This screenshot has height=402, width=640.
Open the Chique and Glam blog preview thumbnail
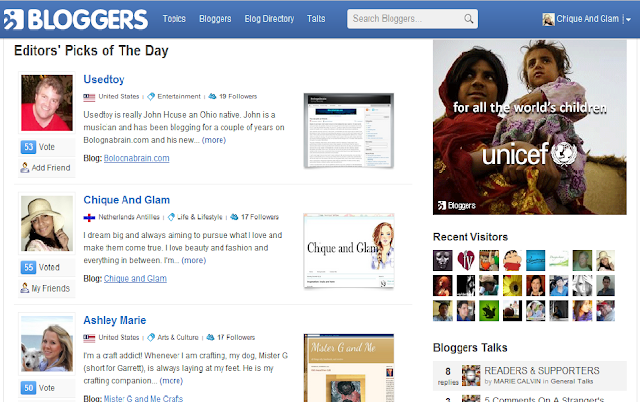point(349,251)
